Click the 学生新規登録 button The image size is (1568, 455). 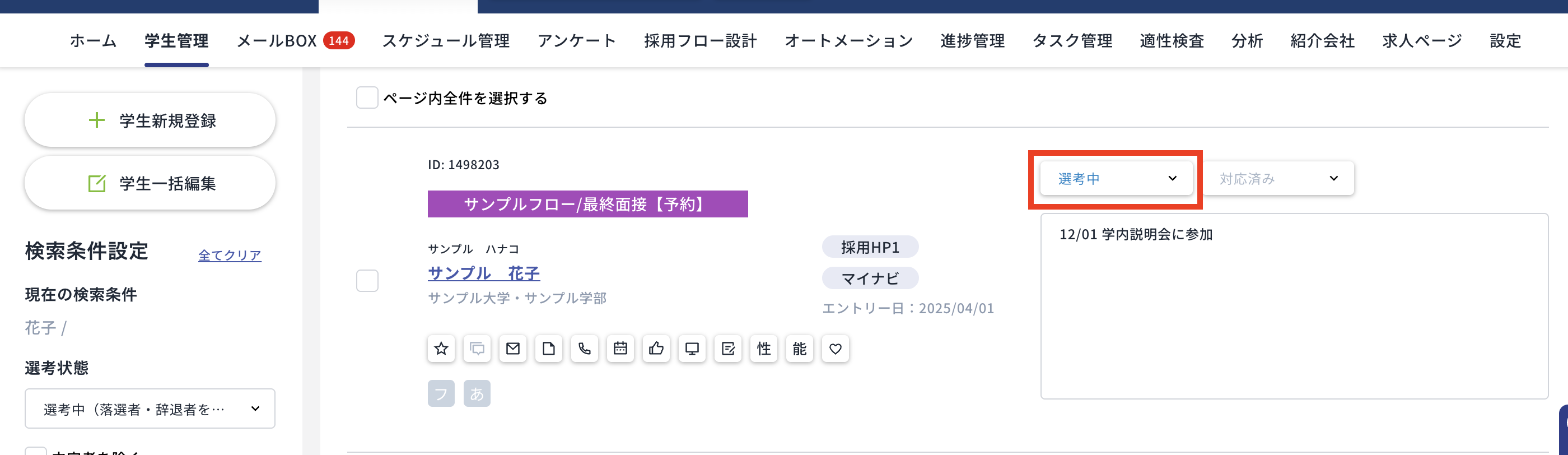coord(150,120)
